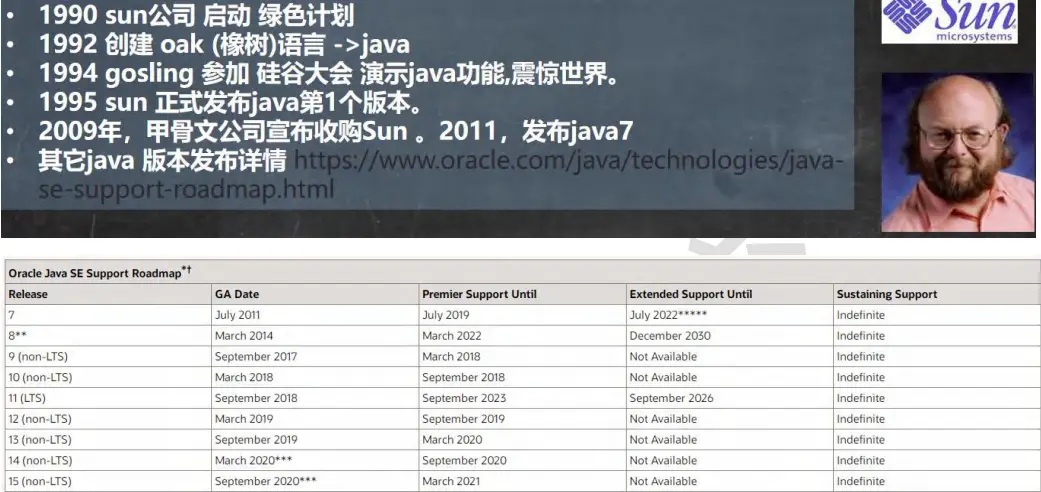Click the GA date 'September 2019' for release 13
Screen dimensions: 1041x492
click(x=256, y=440)
